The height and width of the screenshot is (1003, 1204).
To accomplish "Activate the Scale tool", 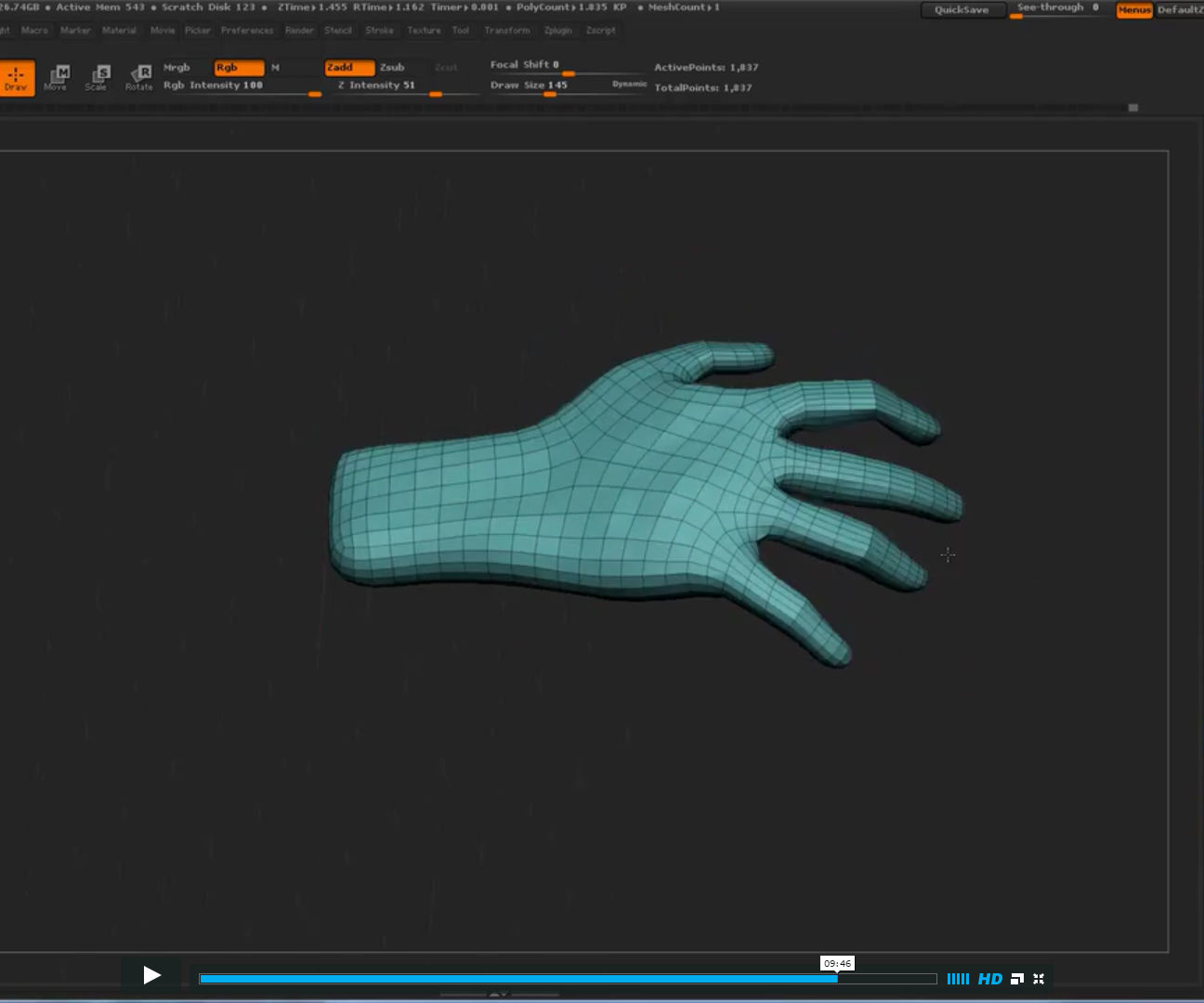I will click(x=97, y=79).
